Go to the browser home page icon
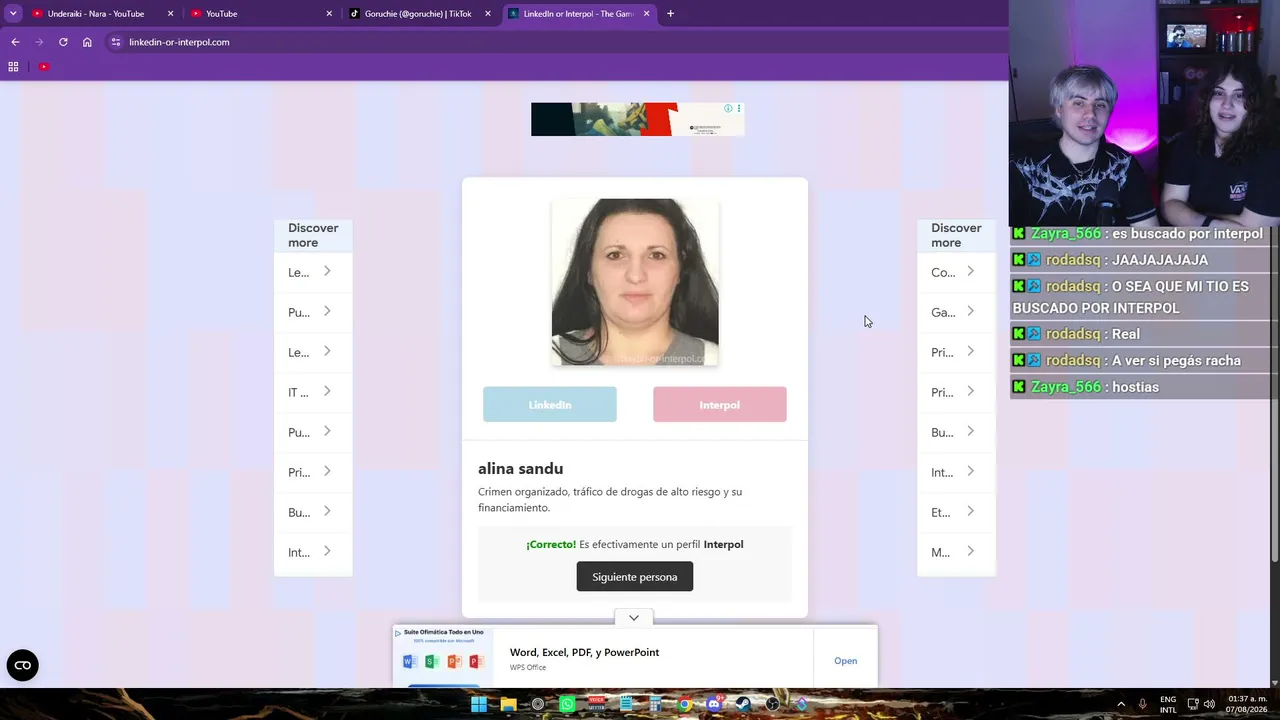The width and height of the screenshot is (1280, 720). pos(87,42)
